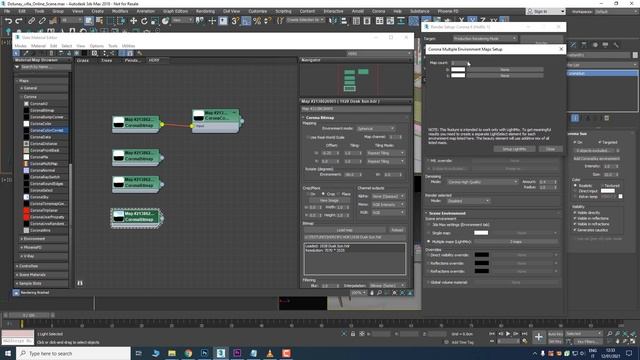640x360 pixels.
Task: Select the Place radio button
Action: pyautogui.click(x=338, y=194)
